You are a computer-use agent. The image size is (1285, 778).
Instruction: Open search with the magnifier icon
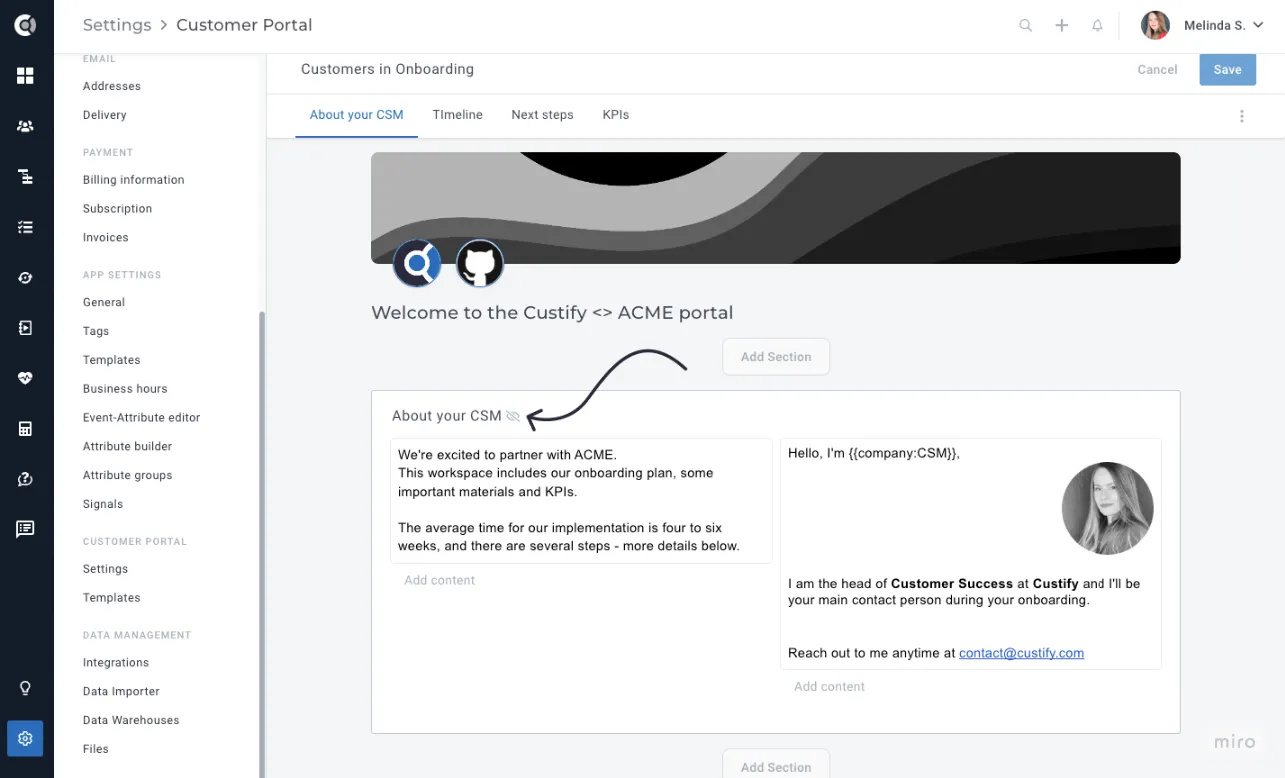pos(1025,26)
